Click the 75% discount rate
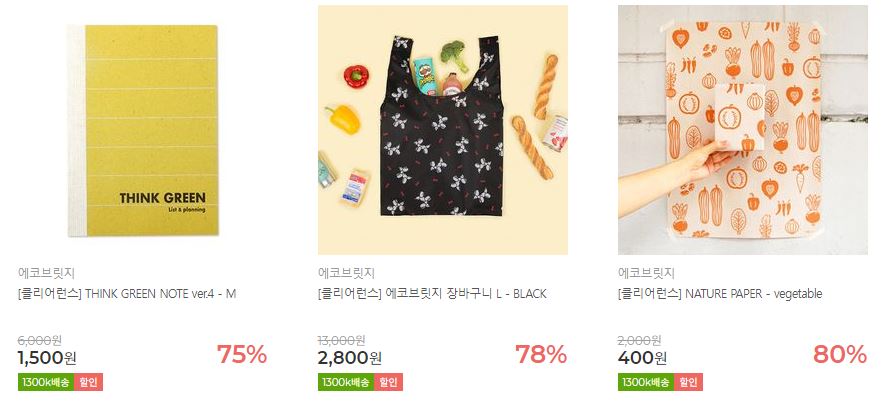The image size is (894, 412). click(x=242, y=354)
